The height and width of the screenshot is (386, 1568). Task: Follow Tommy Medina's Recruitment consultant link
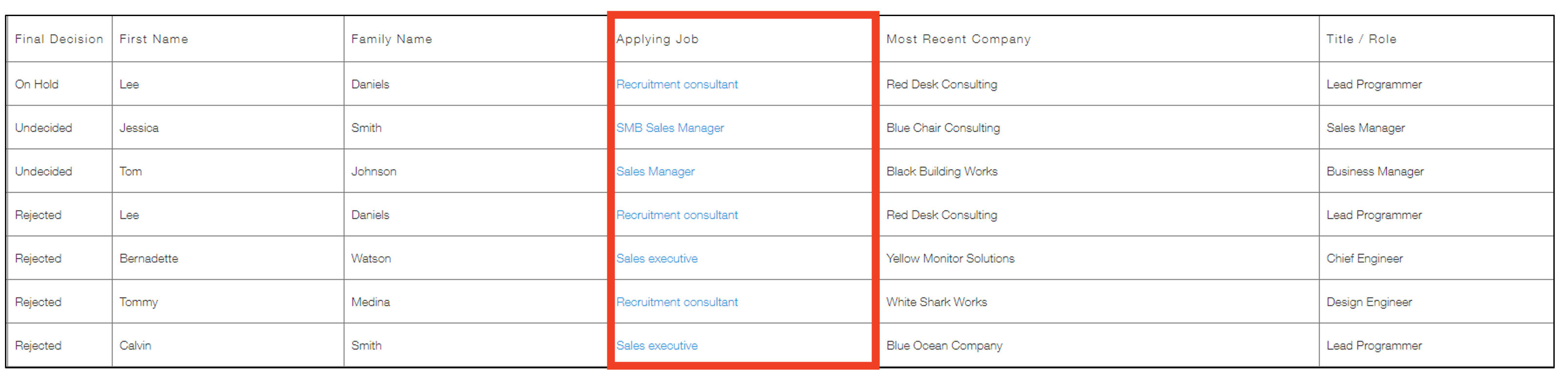tap(676, 302)
